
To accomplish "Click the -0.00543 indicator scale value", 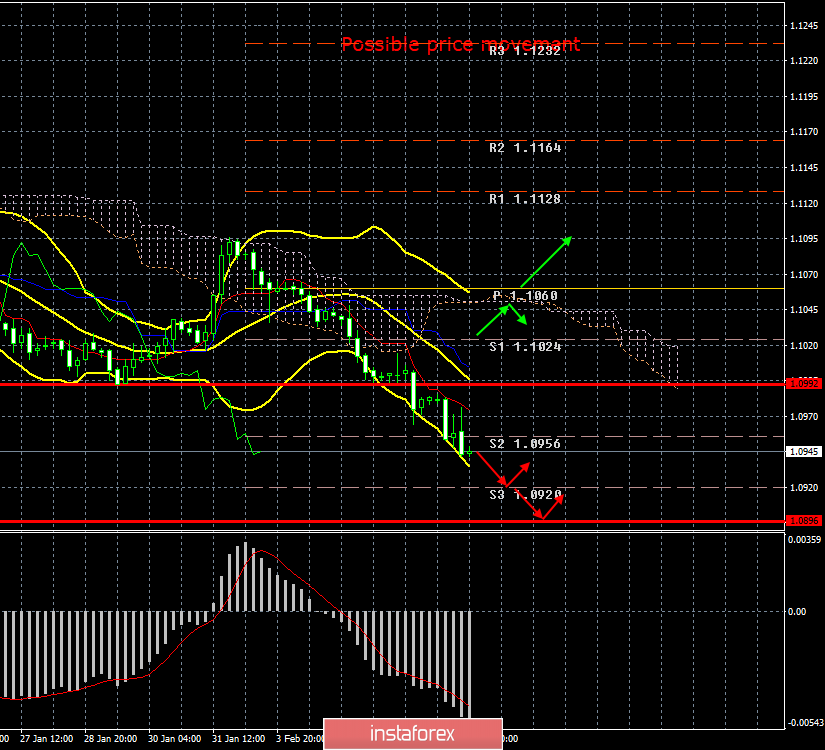I will click(803, 722).
